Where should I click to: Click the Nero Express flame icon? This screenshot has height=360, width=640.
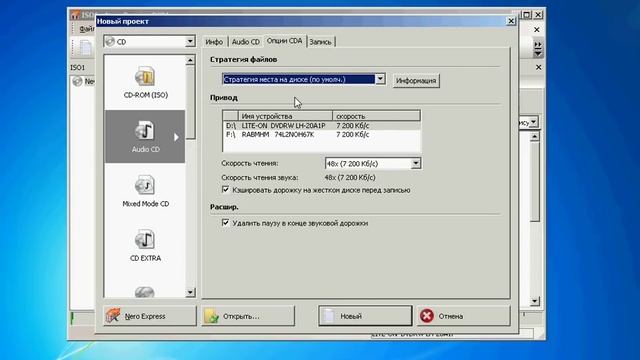tap(113, 316)
